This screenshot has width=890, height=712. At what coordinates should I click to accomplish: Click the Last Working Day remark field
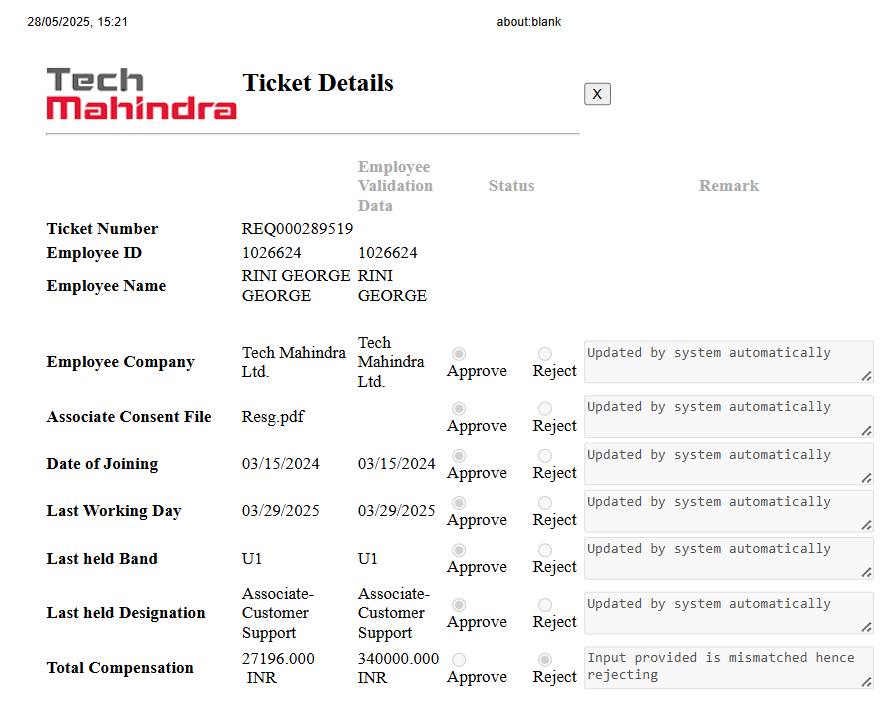tap(728, 511)
